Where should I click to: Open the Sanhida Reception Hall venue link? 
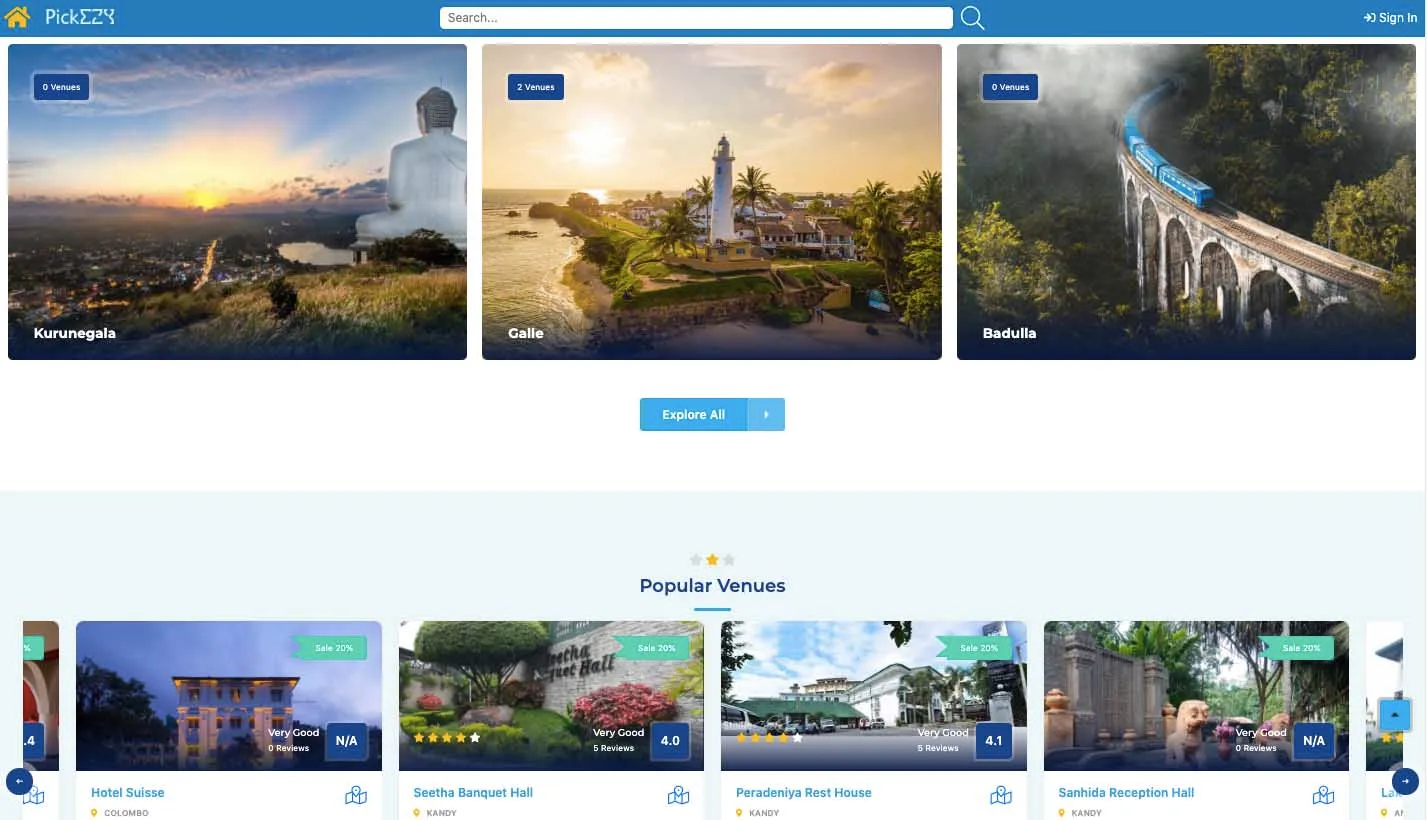pos(1126,793)
